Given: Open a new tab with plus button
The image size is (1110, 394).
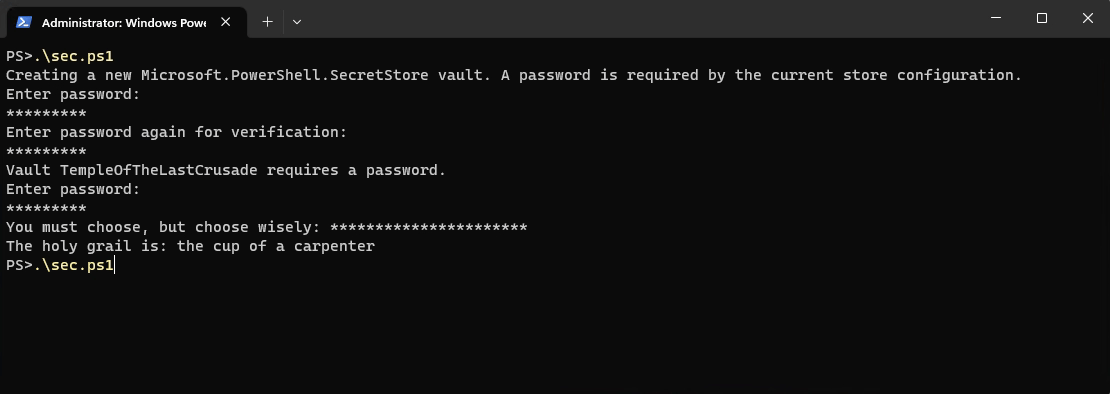Looking at the screenshot, I should (267, 22).
